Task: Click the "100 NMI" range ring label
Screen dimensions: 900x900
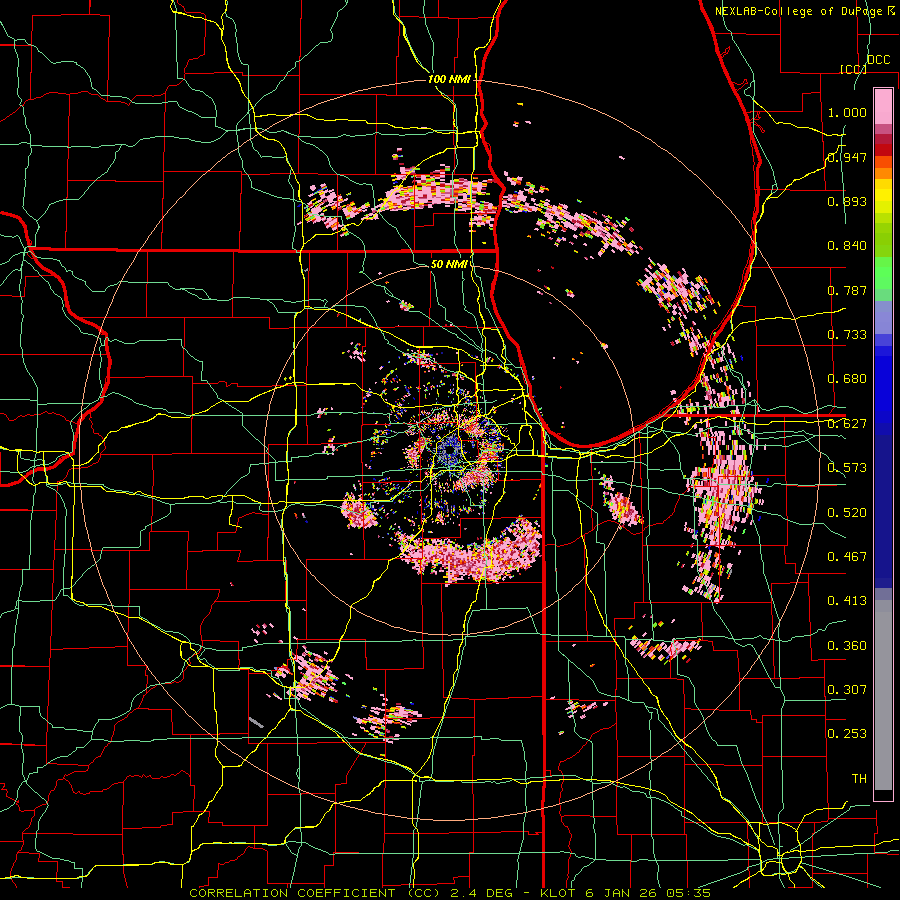Action: point(449,79)
